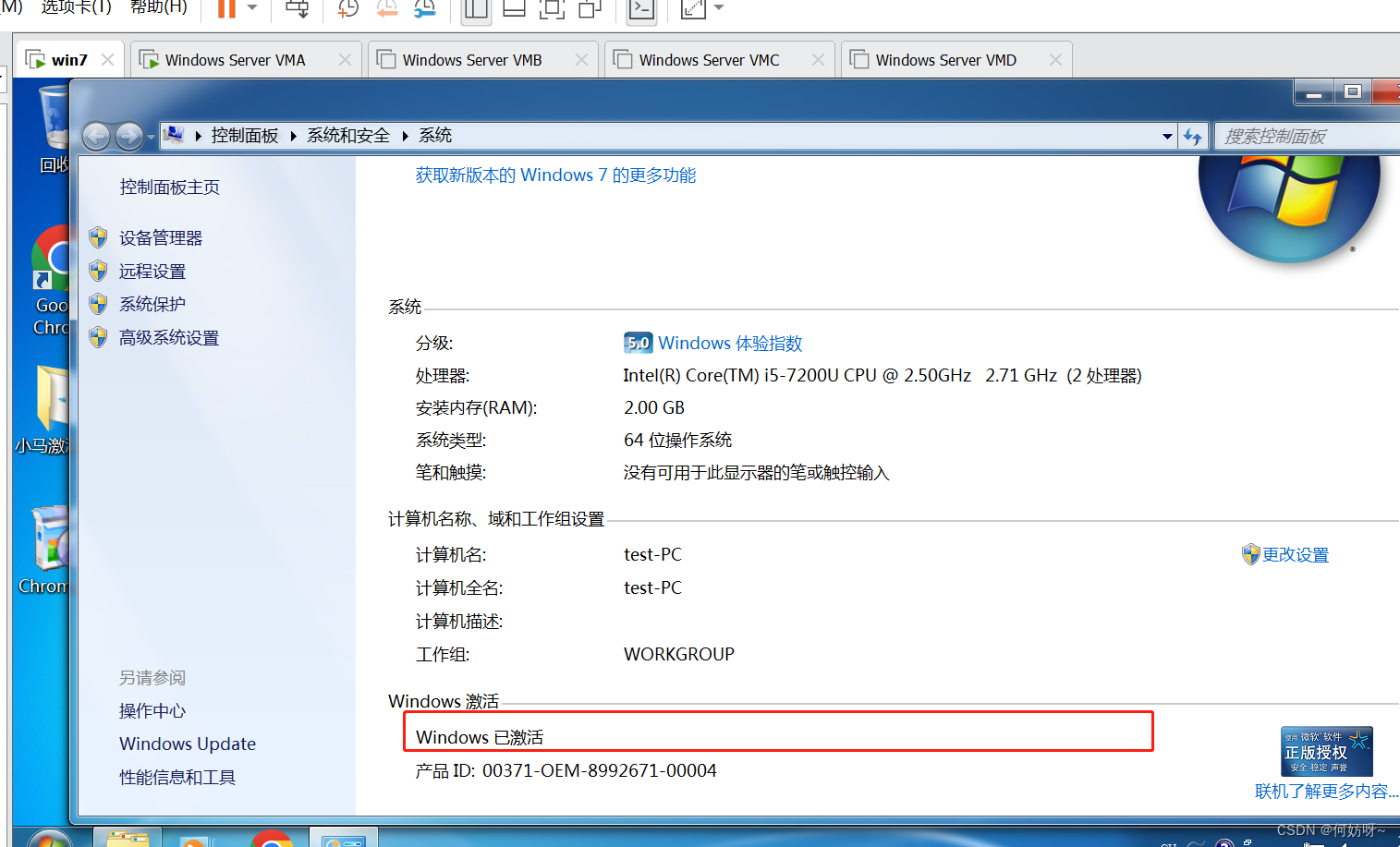
Task: Open the Windows Start menu orb
Action: [x=48, y=837]
